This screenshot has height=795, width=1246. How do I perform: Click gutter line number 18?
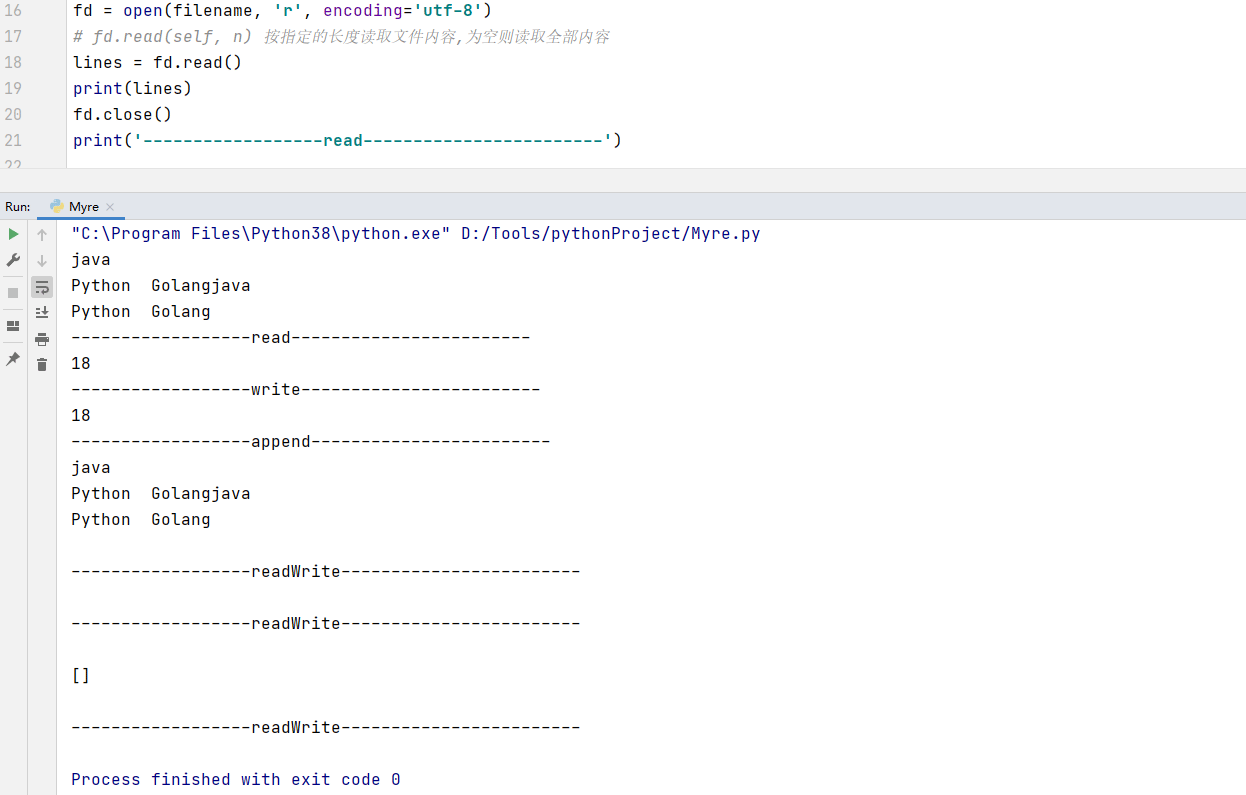coord(13,63)
